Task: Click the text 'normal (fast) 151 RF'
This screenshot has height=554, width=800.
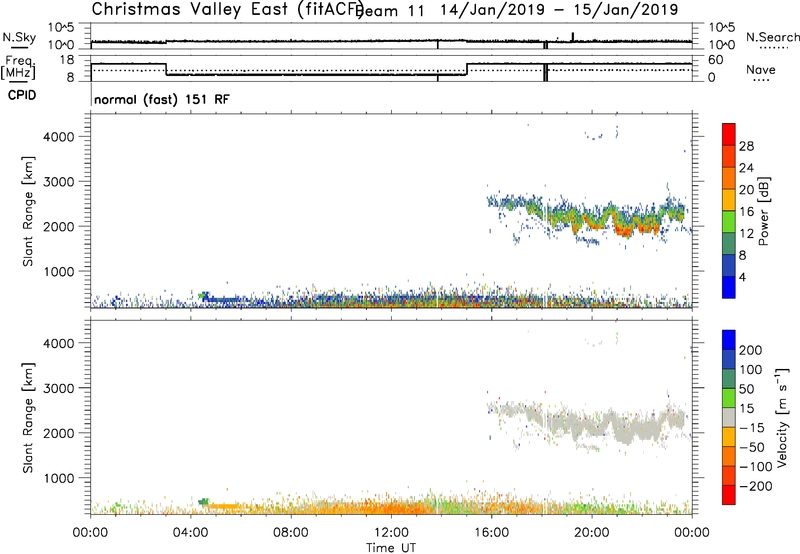Action: (162, 99)
